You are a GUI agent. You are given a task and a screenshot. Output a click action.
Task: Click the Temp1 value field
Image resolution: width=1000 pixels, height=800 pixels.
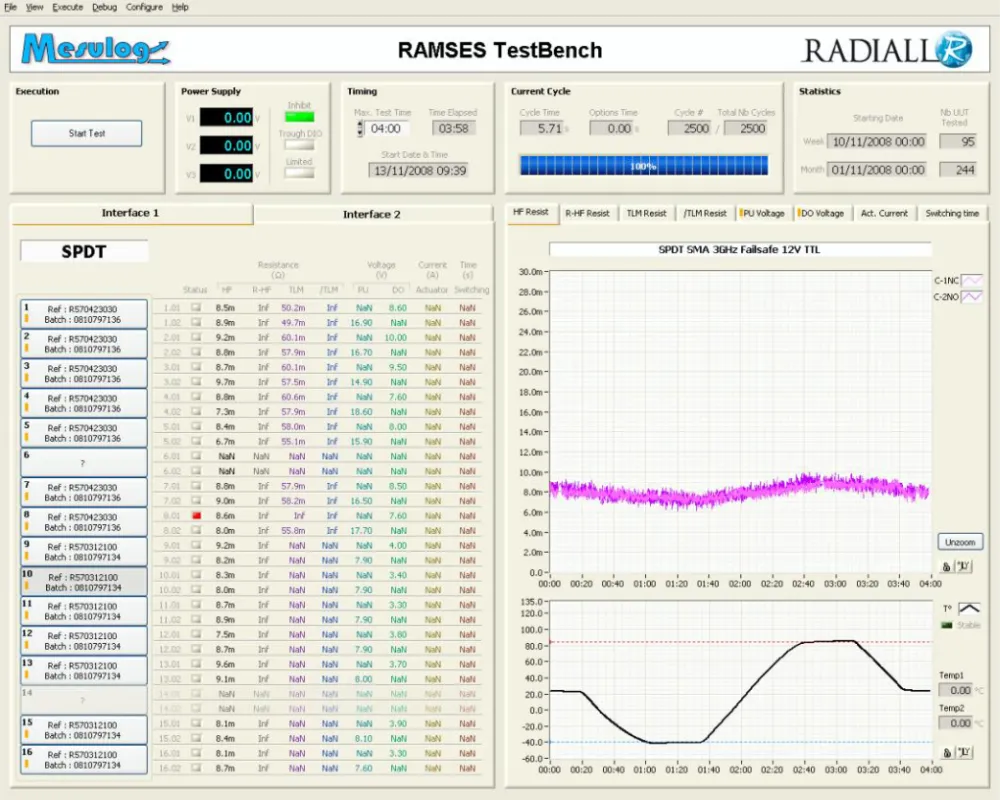[956, 690]
